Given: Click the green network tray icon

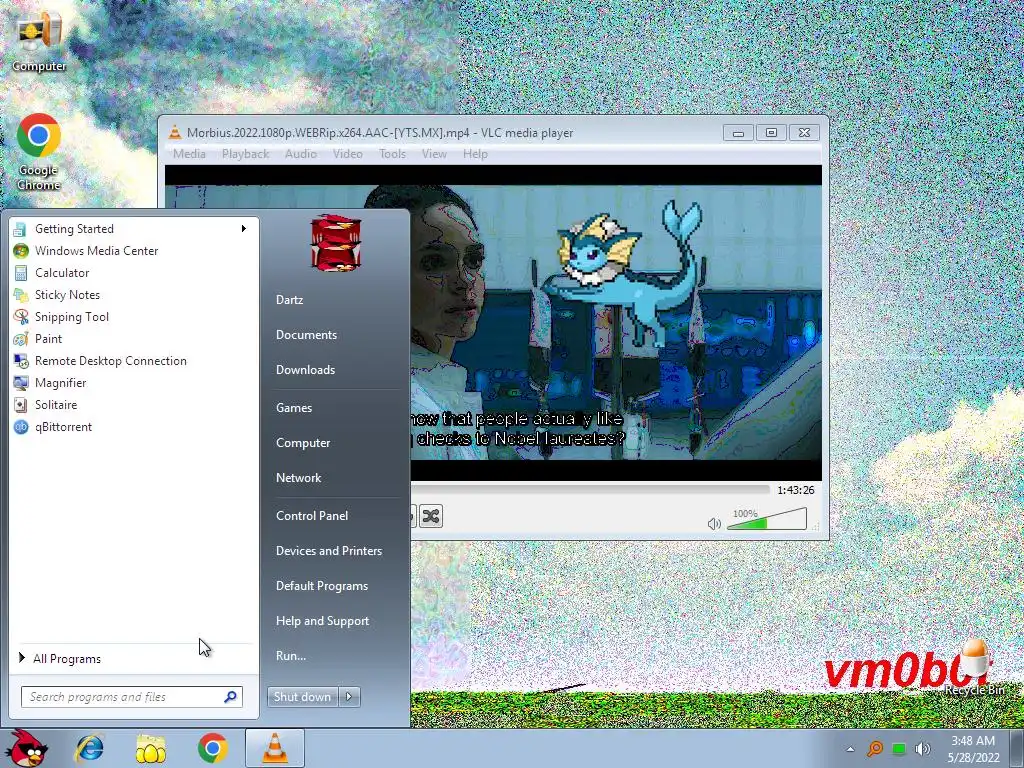Looking at the screenshot, I should click(x=899, y=749).
